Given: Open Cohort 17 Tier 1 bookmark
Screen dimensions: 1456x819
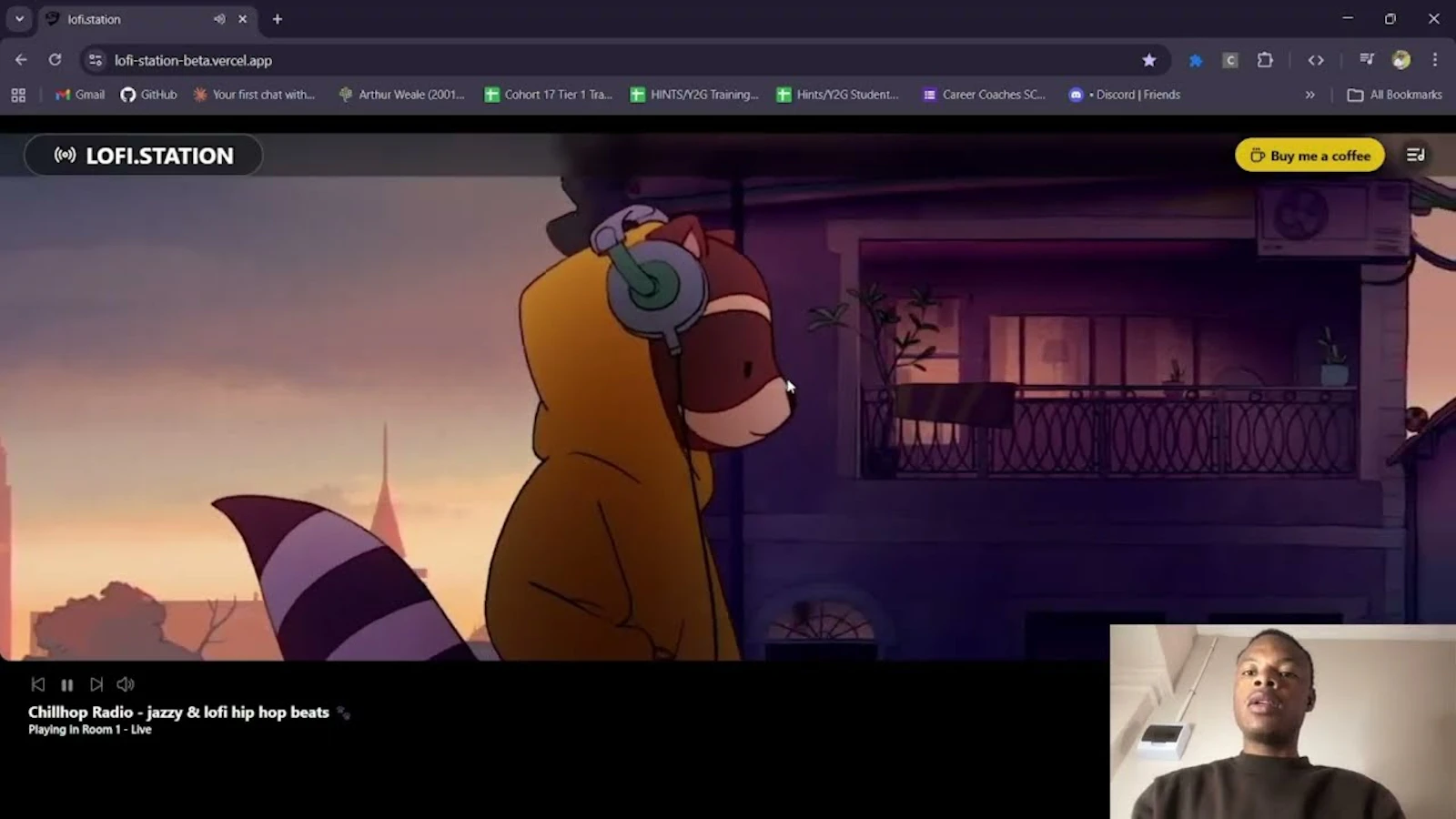Looking at the screenshot, I should pos(549,95).
